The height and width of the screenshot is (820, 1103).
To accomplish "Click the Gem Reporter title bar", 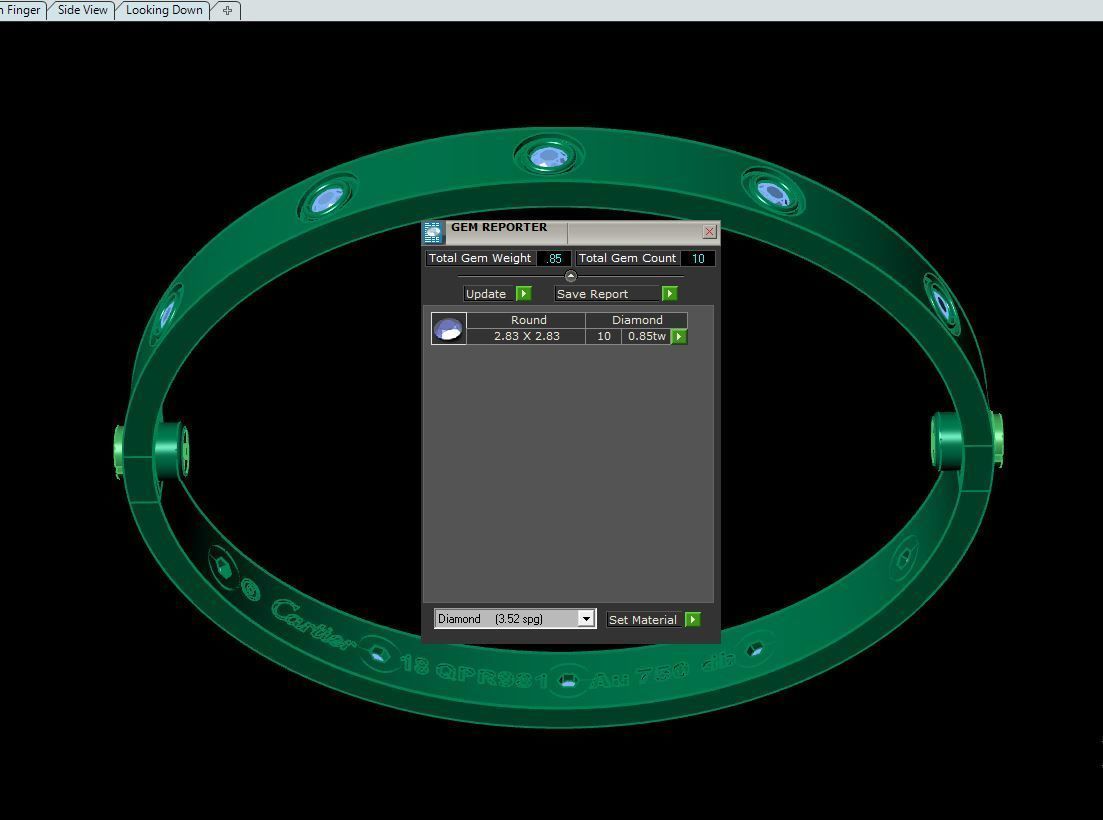I will [572, 232].
